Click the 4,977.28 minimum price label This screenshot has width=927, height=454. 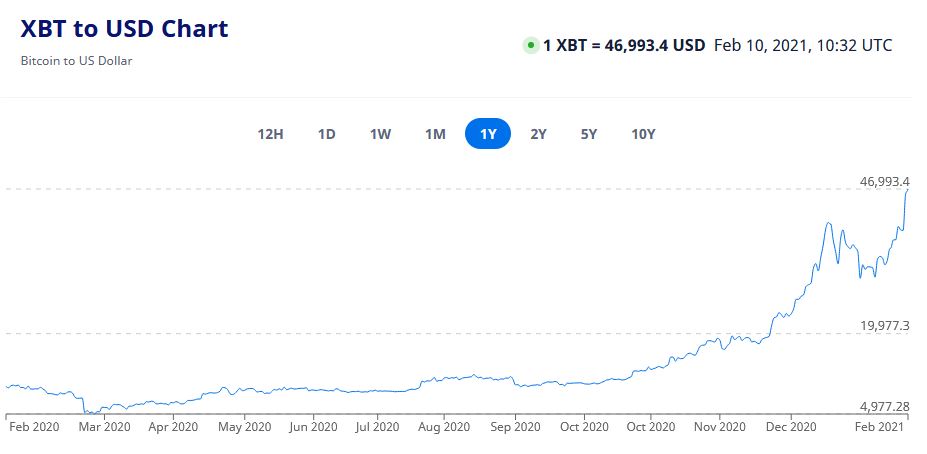tap(884, 405)
